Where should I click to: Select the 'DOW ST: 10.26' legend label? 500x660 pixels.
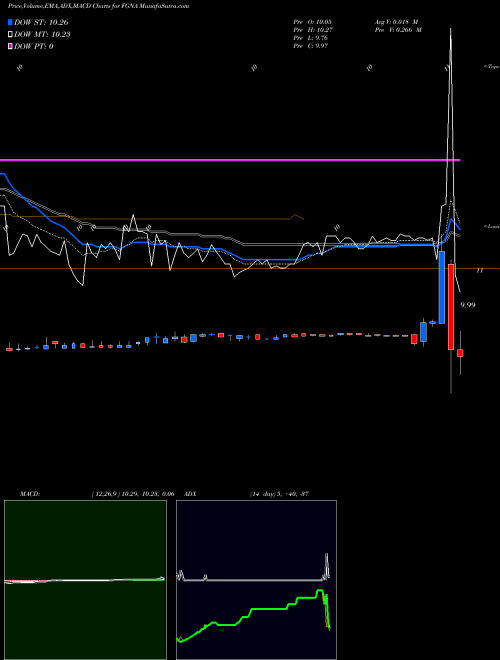point(41,22)
